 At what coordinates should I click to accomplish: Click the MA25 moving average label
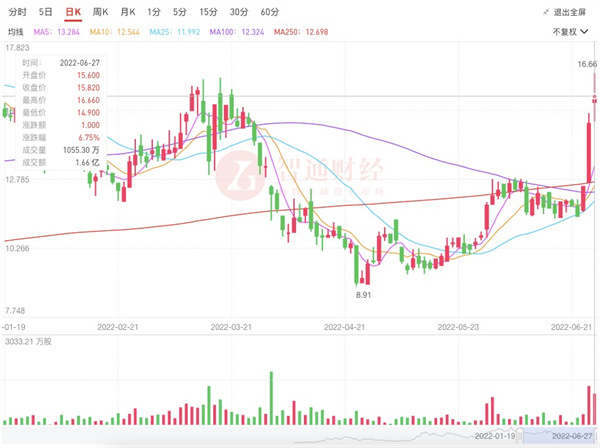pos(177,32)
